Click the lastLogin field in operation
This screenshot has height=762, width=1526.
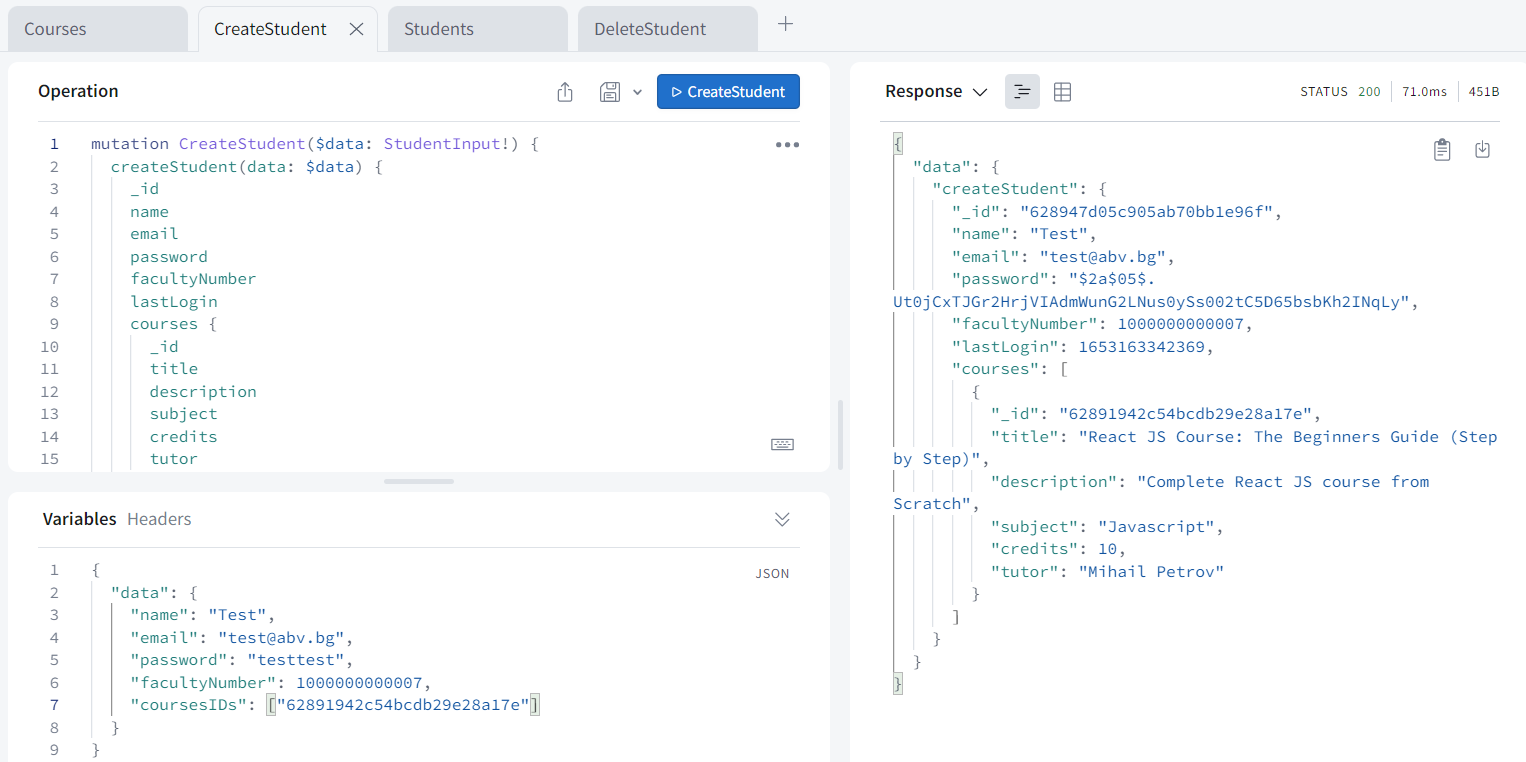(174, 301)
